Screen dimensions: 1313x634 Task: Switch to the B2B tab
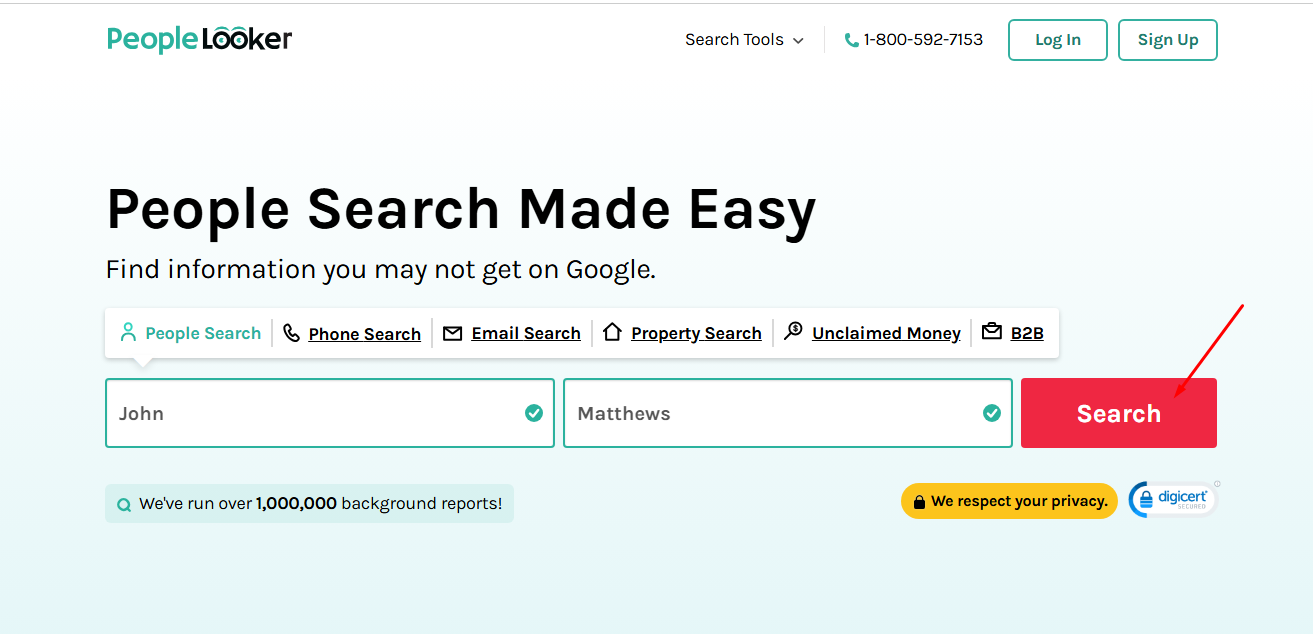1013,332
